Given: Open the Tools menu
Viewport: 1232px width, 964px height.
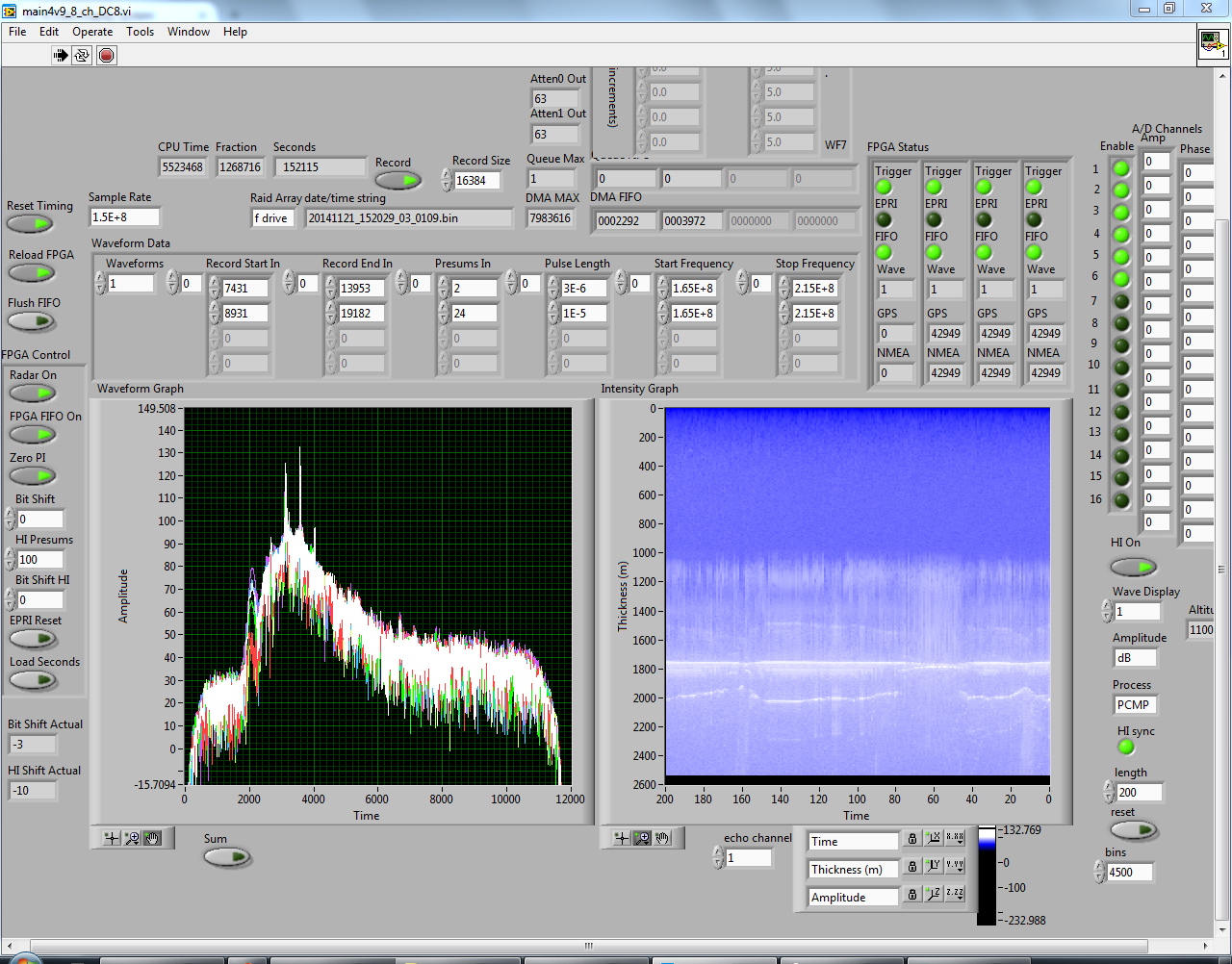Looking at the screenshot, I should (x=140, y=32).
